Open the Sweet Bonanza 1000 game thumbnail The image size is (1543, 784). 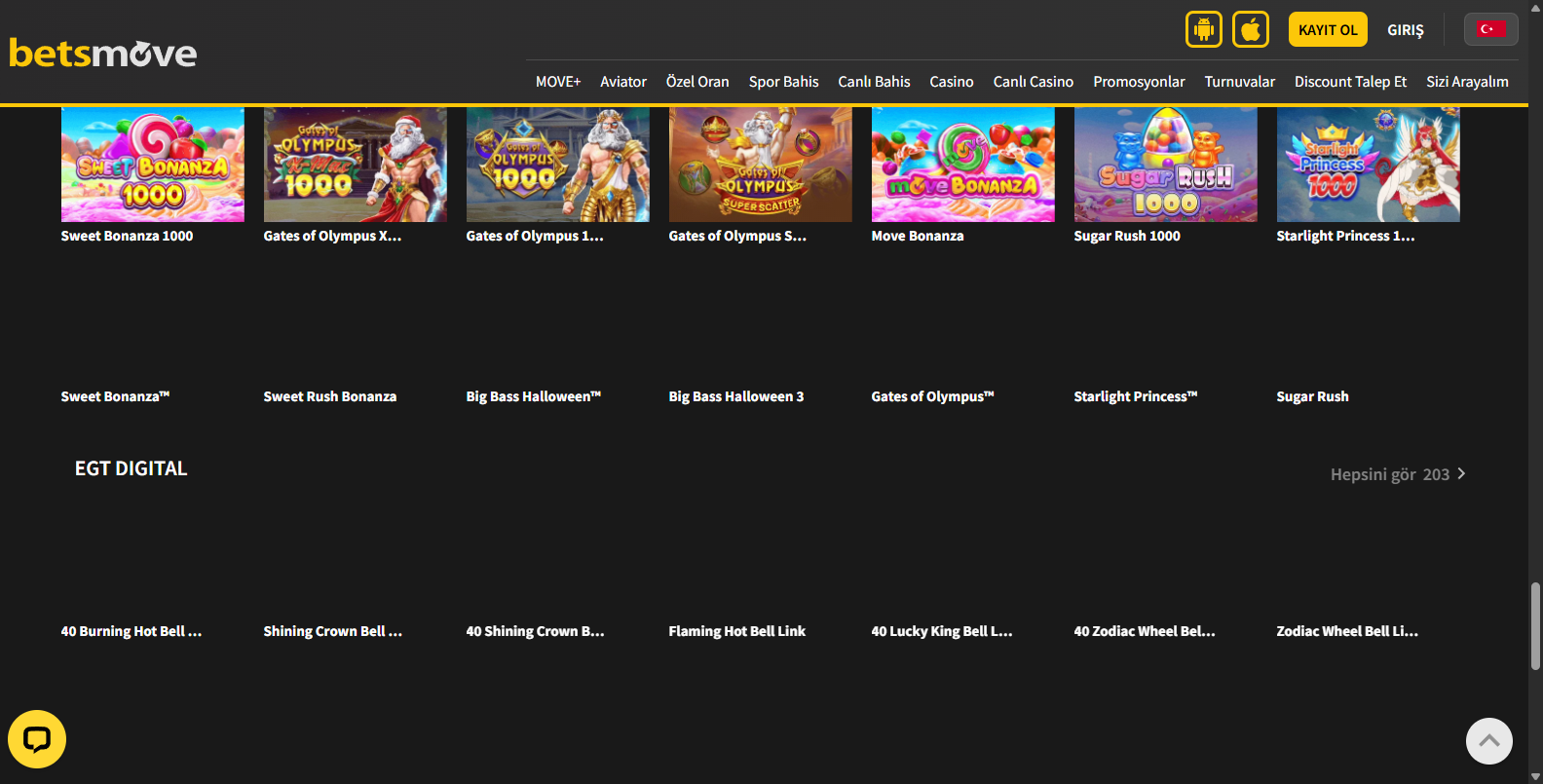point(153,165)
